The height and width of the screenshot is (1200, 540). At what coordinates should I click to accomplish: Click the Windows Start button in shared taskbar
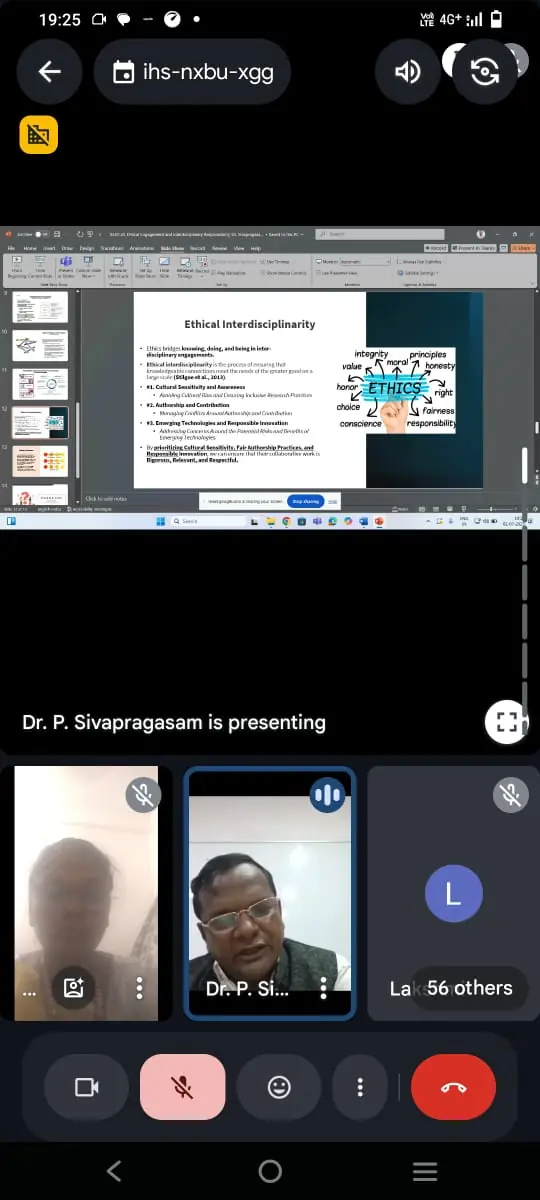(160, 521)
